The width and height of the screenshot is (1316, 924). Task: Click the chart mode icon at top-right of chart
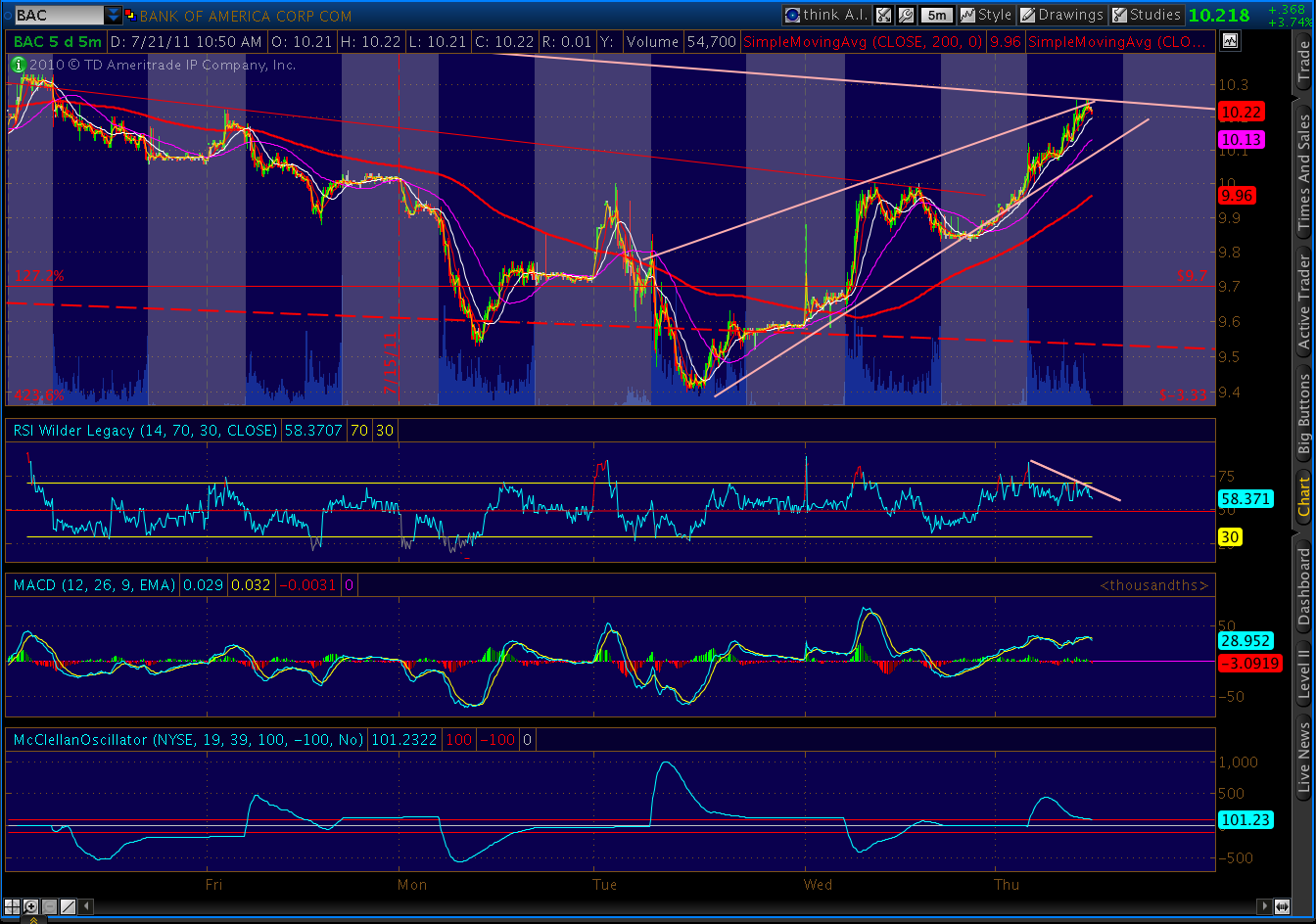(x=1230, y=41)
